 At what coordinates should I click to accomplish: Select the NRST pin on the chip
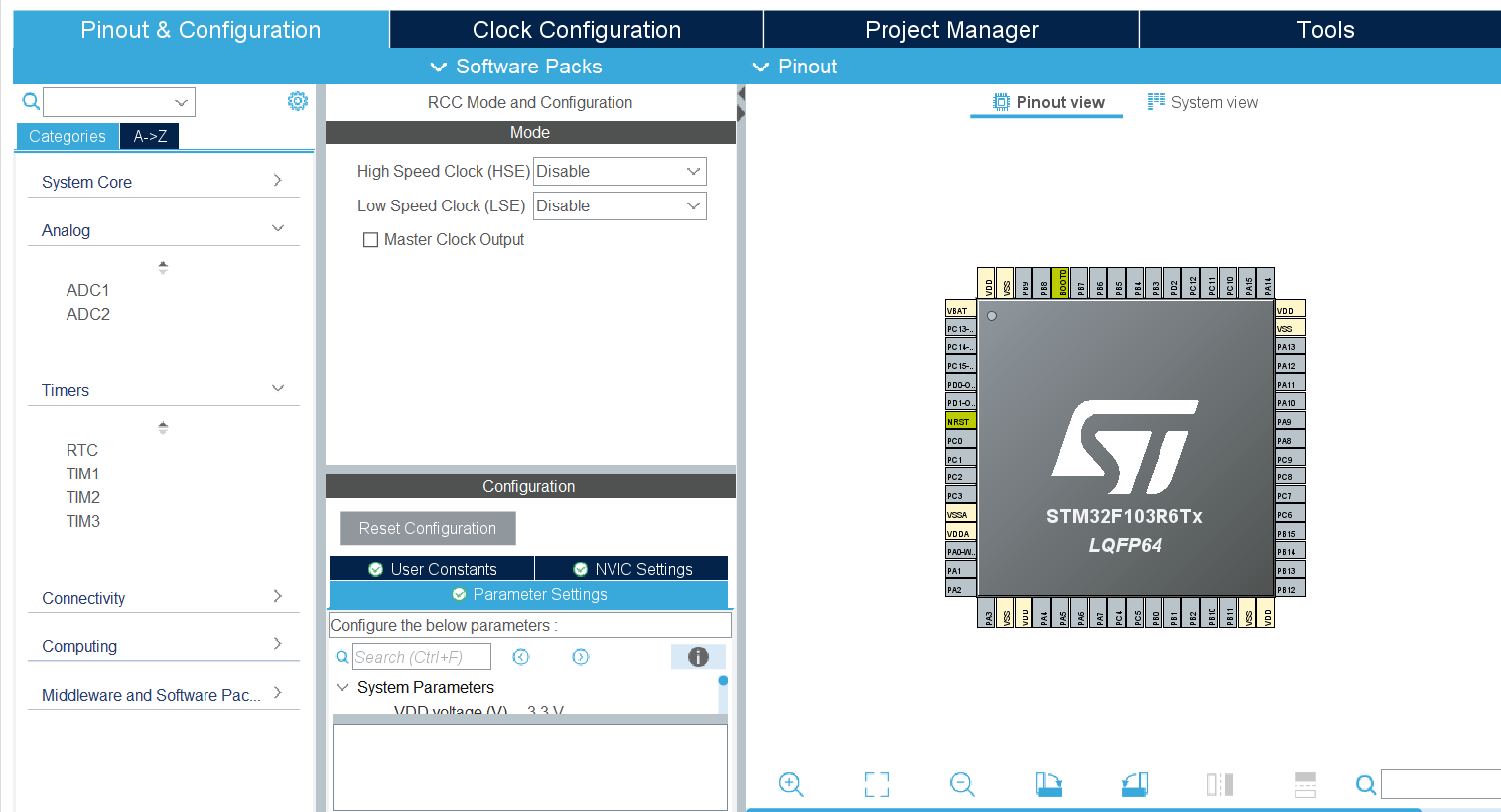pos(960,422)
